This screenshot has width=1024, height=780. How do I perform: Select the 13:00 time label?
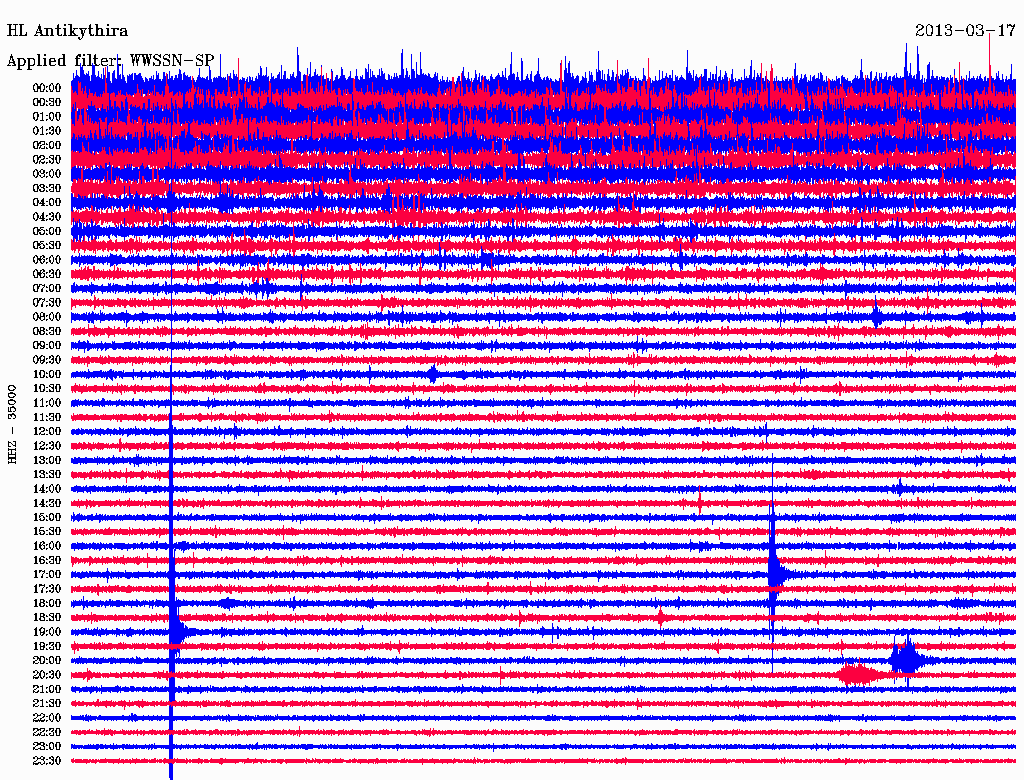[47, 460]
